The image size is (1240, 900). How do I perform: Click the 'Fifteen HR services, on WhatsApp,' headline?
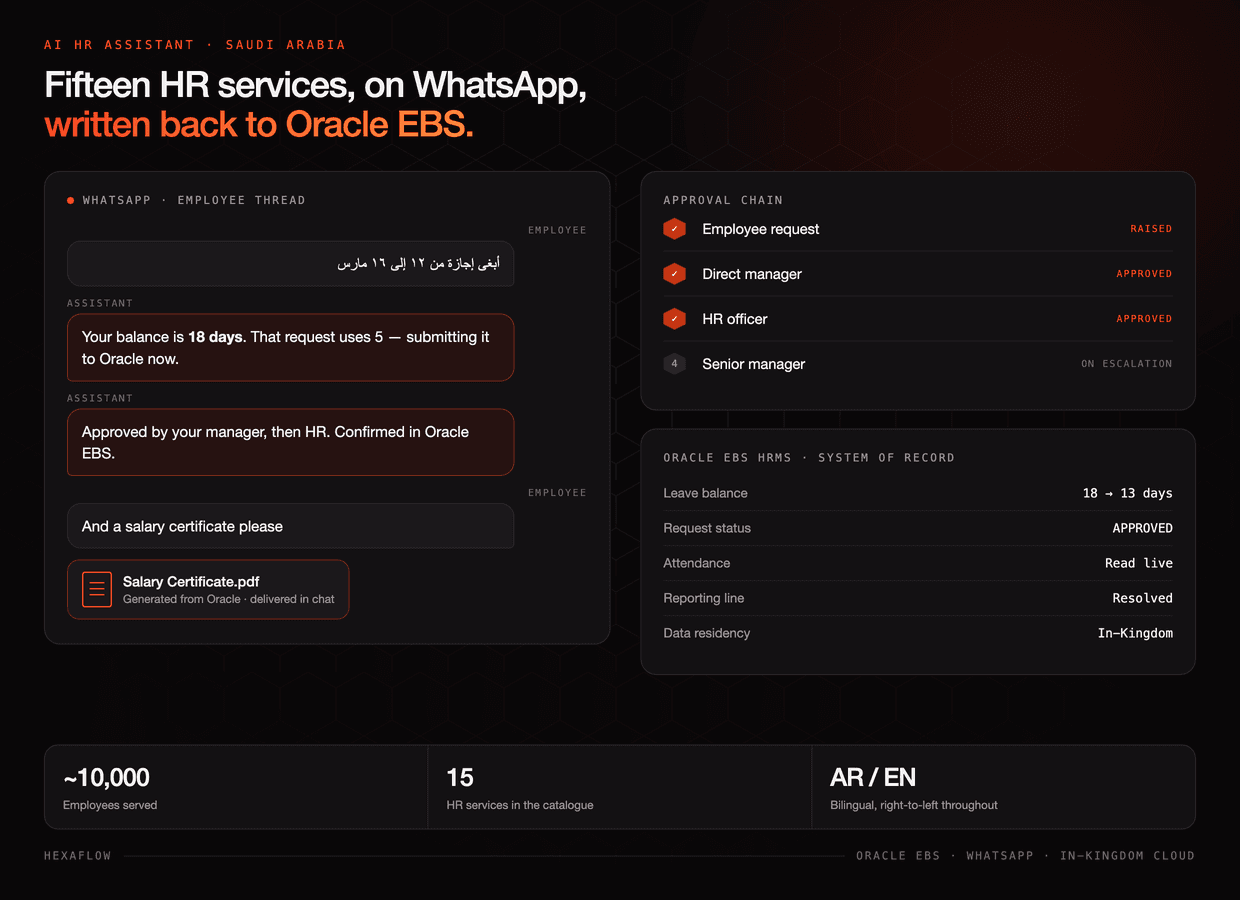point(315,85)
